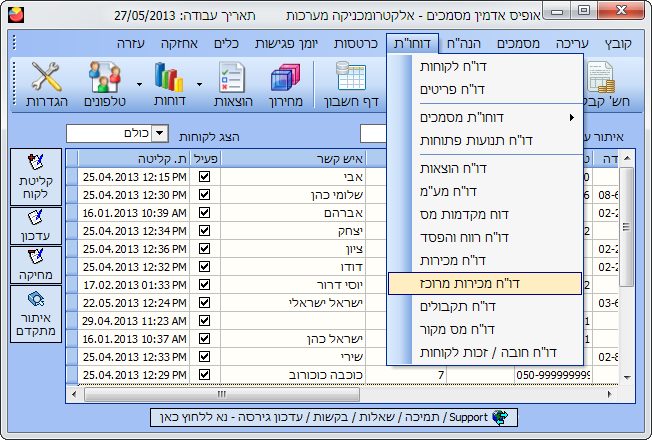Select דו"ח פריטים menu entry

pyautogui.click(x=485, y=89)
